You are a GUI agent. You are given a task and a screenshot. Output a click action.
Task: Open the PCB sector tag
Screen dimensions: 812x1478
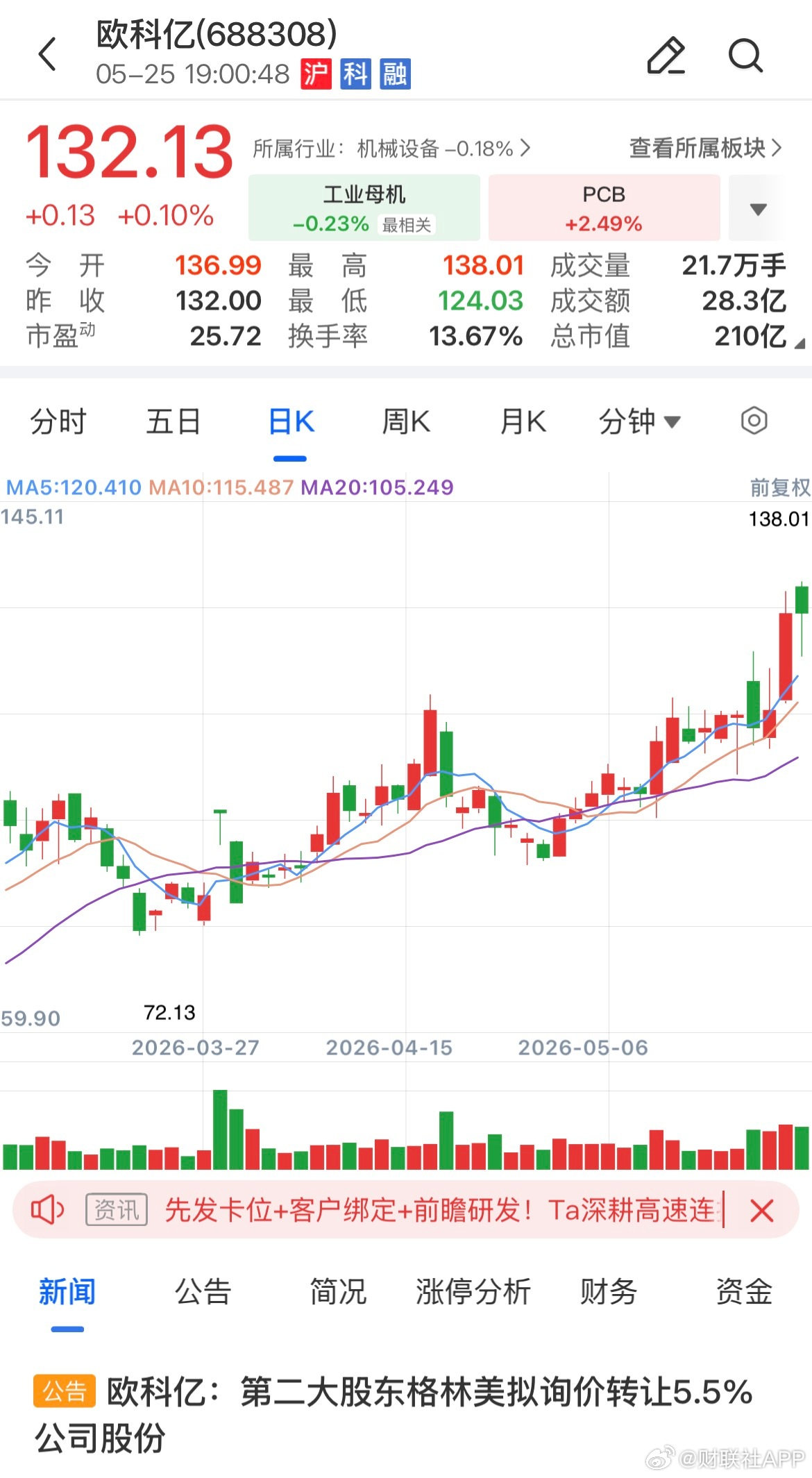tap(604, 208)
